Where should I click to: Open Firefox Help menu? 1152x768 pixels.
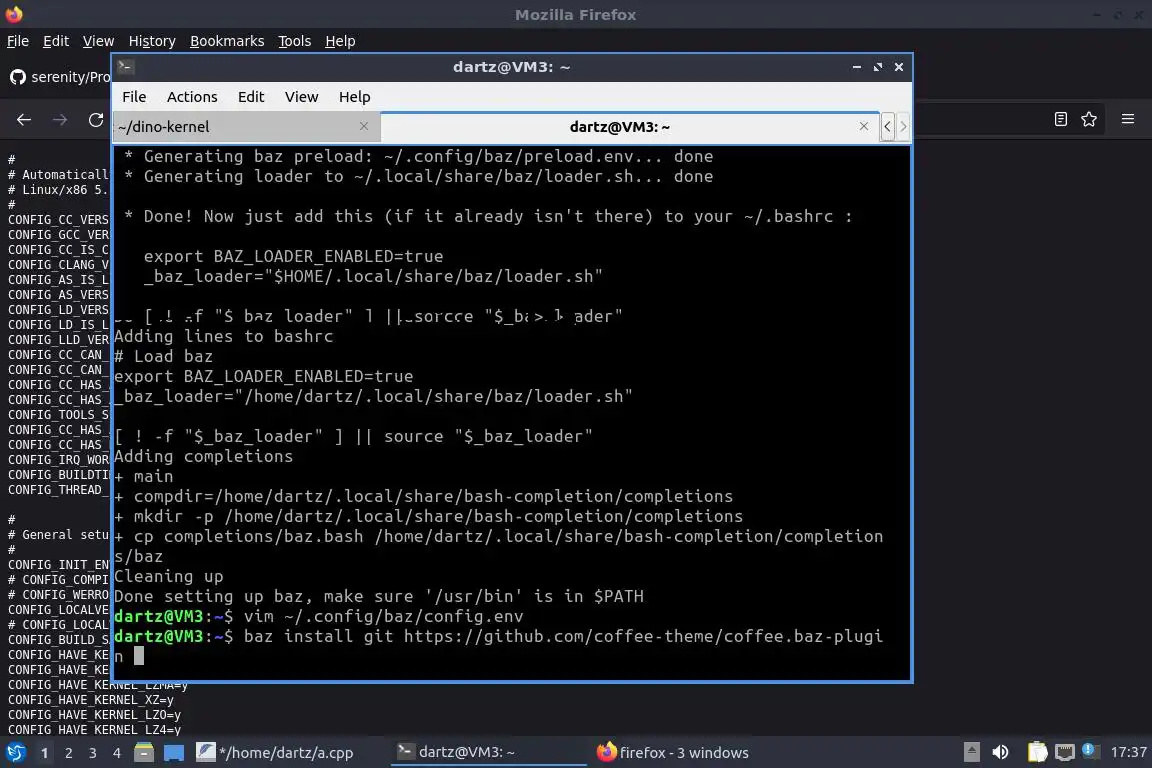click(x=340, y=41)
